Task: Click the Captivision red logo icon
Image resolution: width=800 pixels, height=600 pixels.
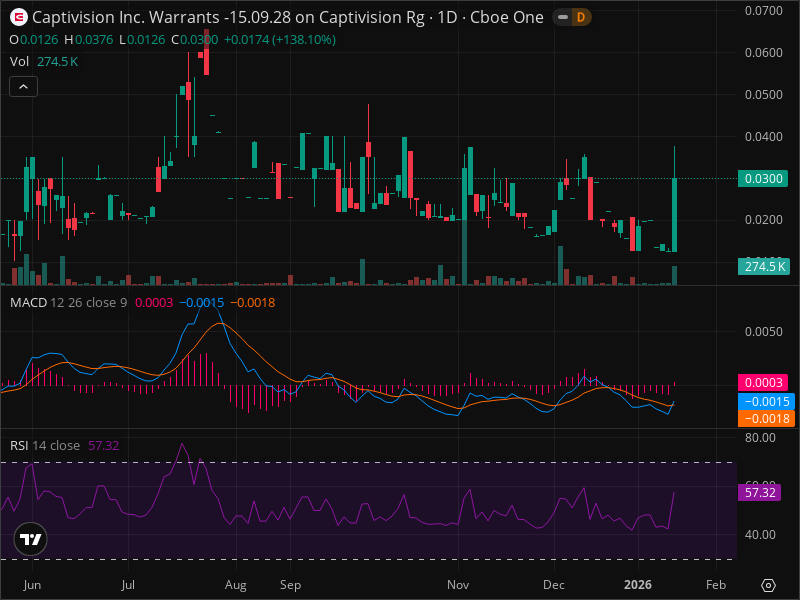Action: [x=19, y=17]
